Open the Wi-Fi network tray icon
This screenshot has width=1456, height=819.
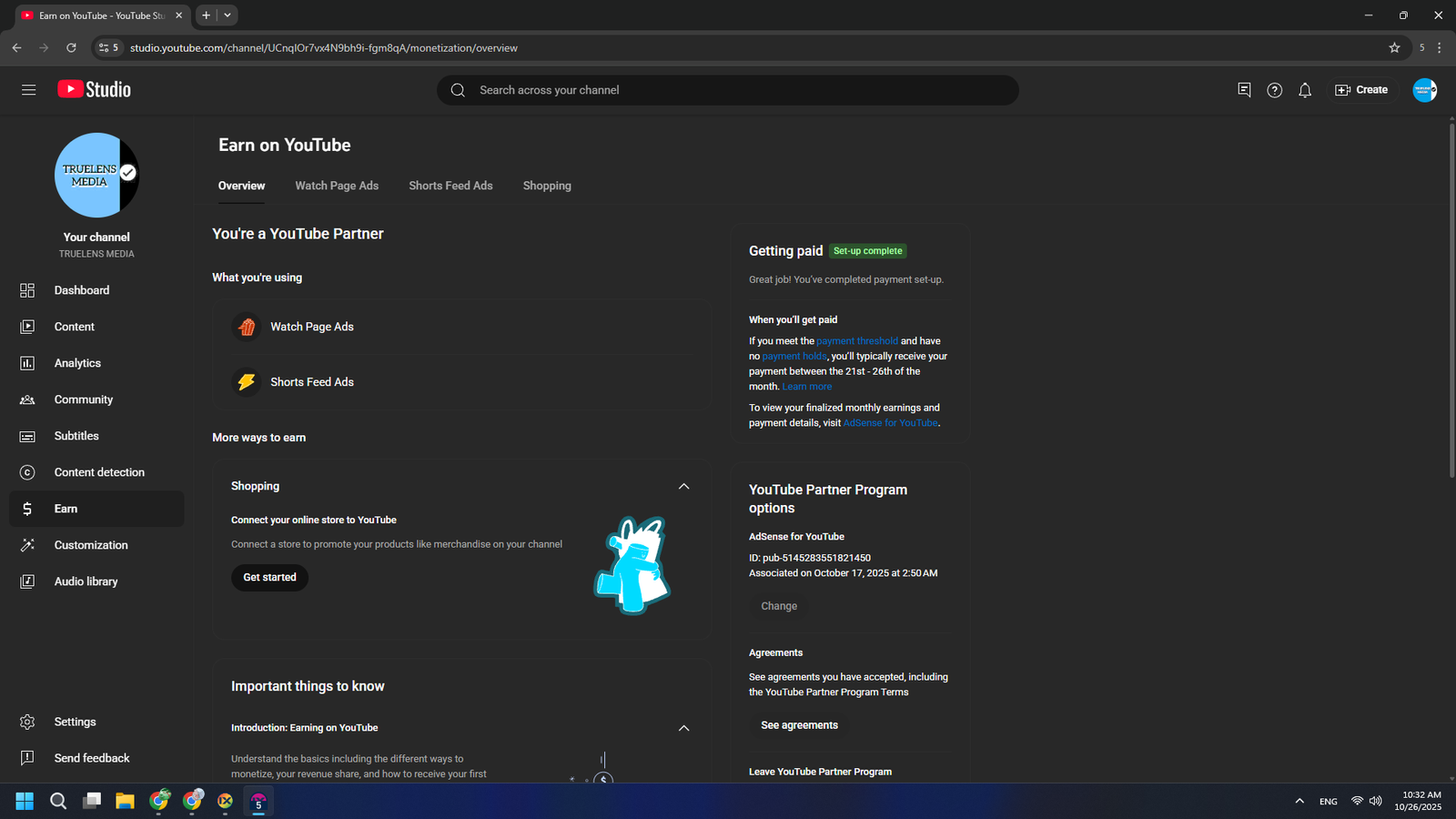1357,801
